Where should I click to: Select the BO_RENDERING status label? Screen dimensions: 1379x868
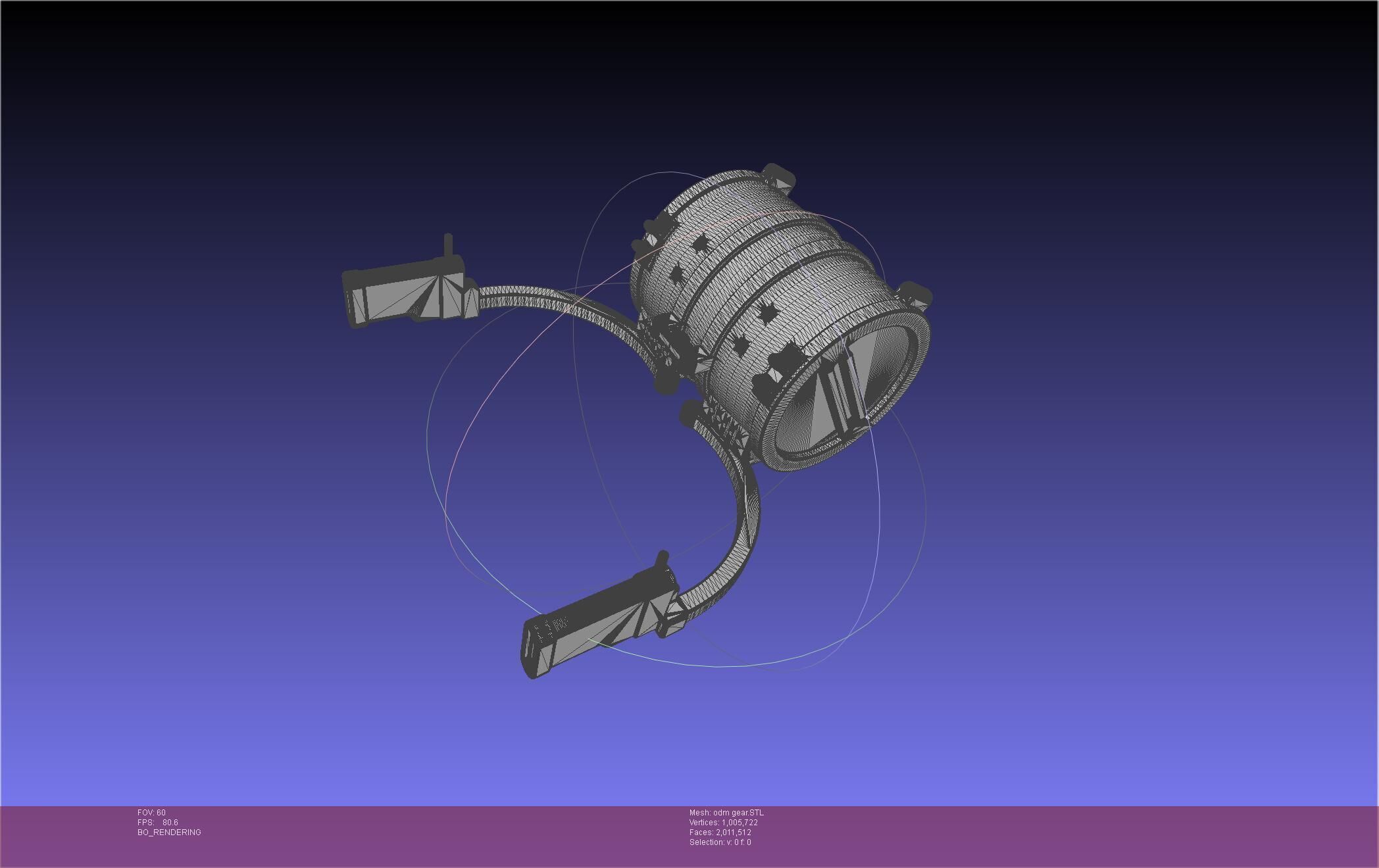[x=169, y=832]
